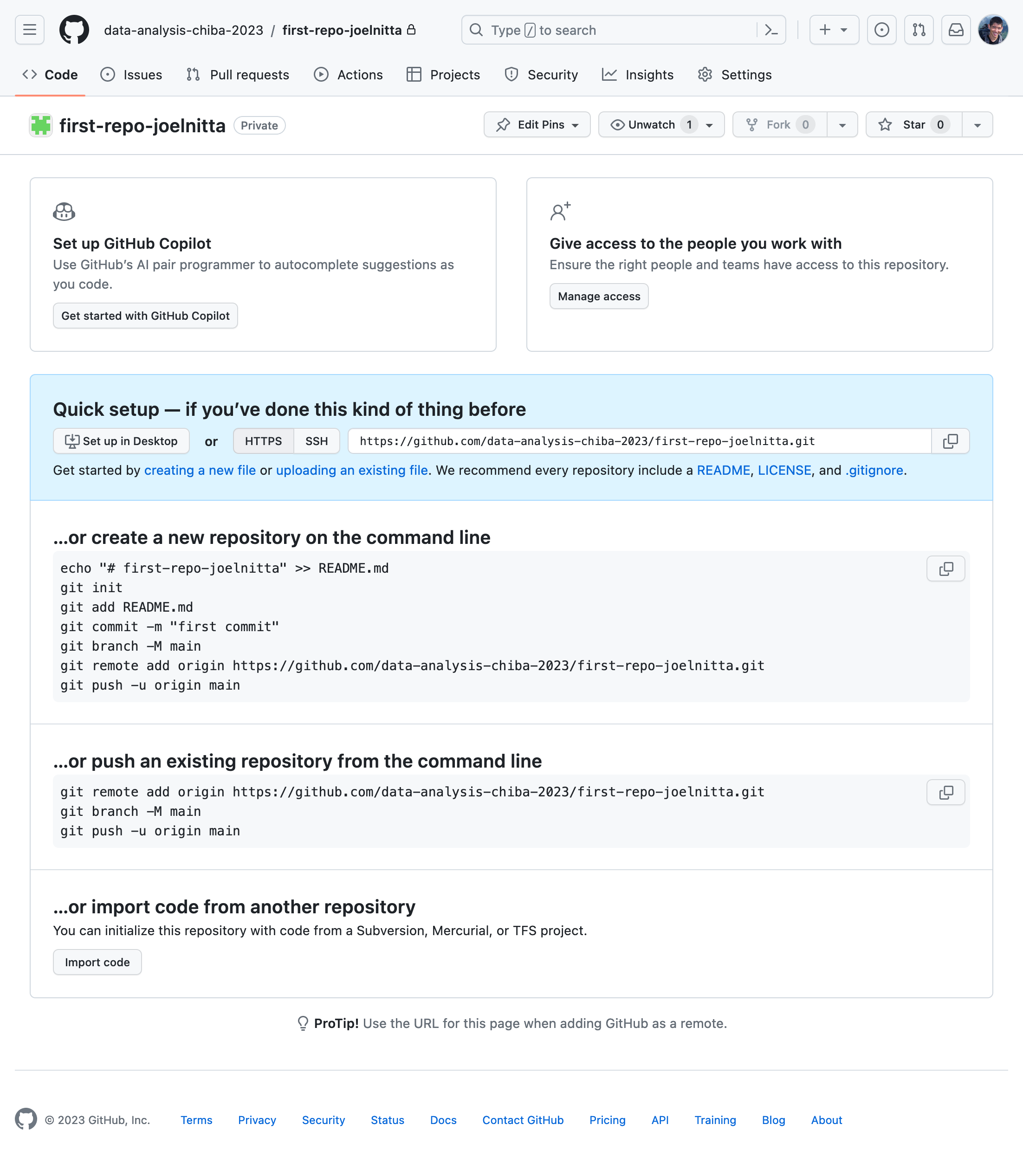This screenshot has height=1176, width=1023.
Task: Select the HTTPS clone URL option
Action: pos(263,441)
